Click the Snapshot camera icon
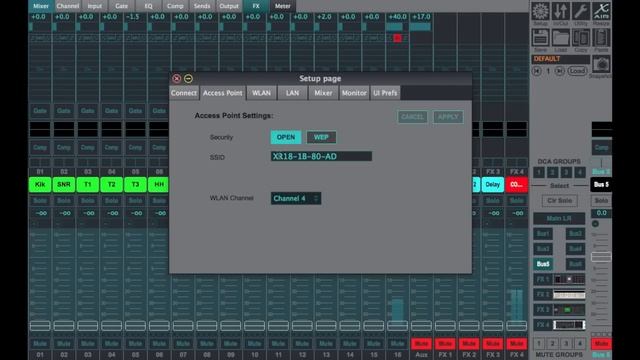This screenshot has width=640, height=360. (x=601, y=64)
